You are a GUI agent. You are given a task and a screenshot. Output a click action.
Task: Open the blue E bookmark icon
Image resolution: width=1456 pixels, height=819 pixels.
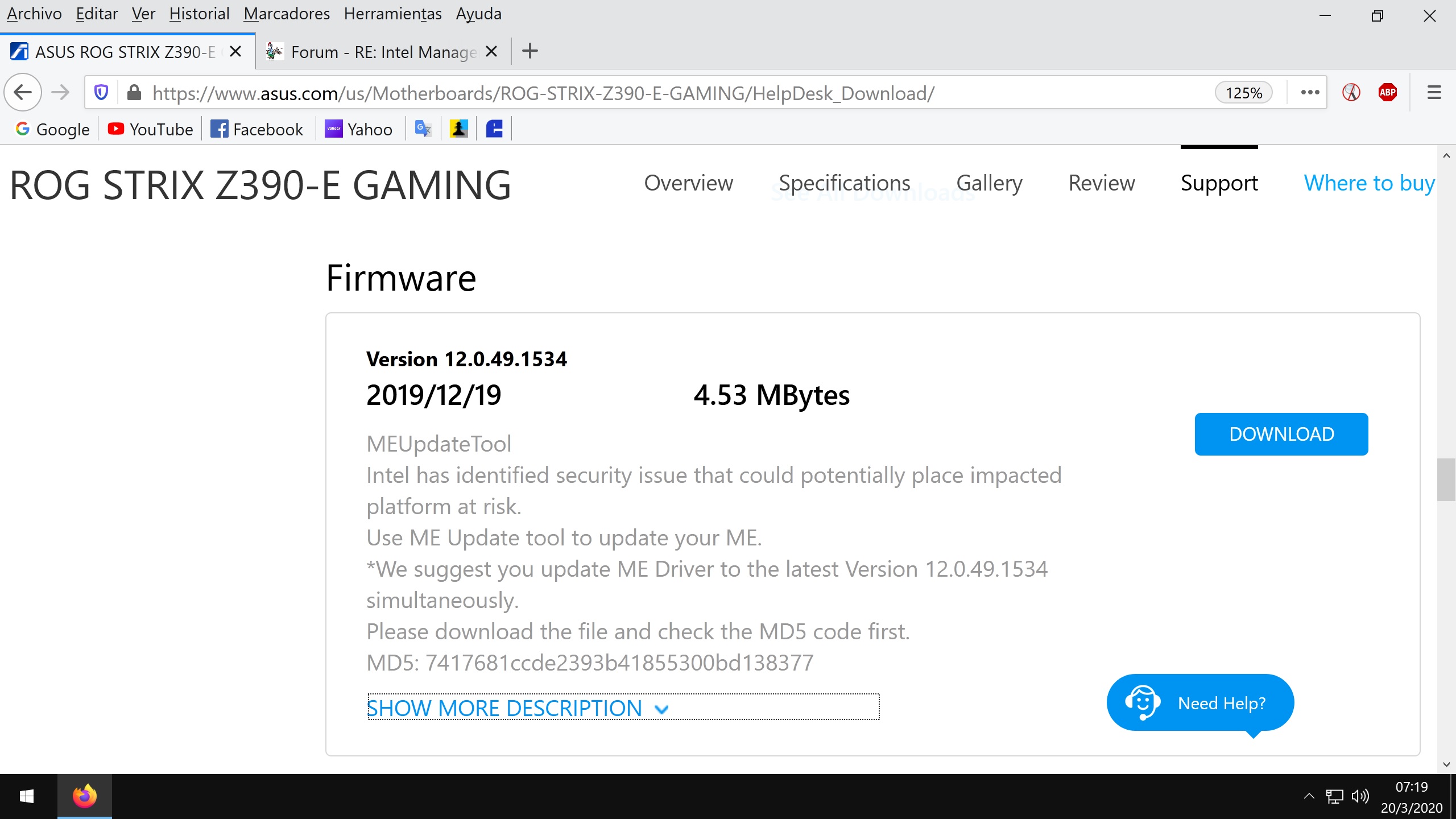coord(494,129)
